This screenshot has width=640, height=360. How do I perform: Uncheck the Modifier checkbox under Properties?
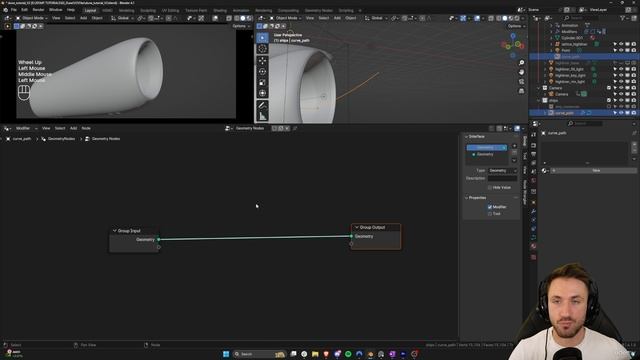coord(490,207)
